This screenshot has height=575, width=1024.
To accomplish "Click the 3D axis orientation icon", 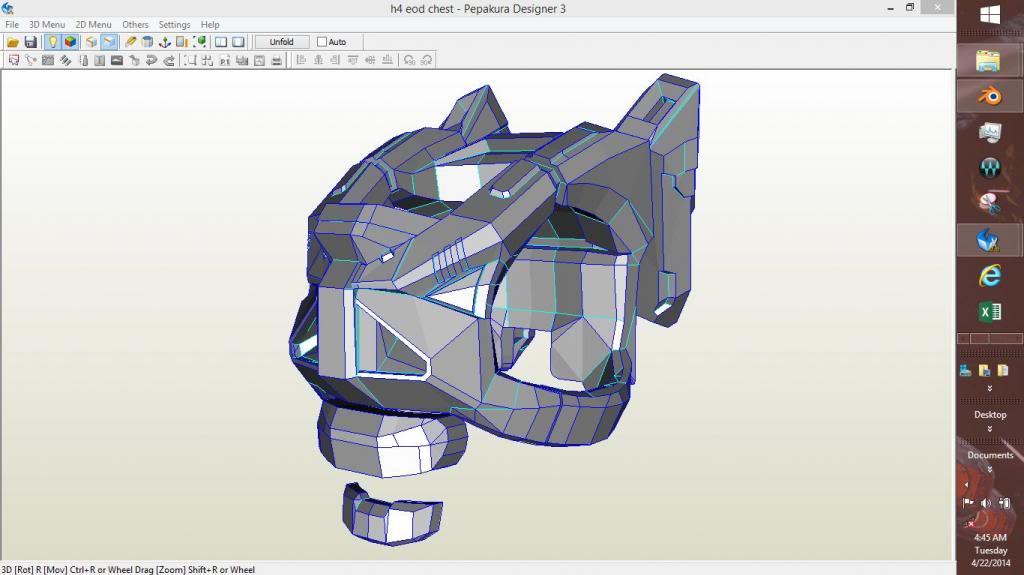I will click(165, 42).
